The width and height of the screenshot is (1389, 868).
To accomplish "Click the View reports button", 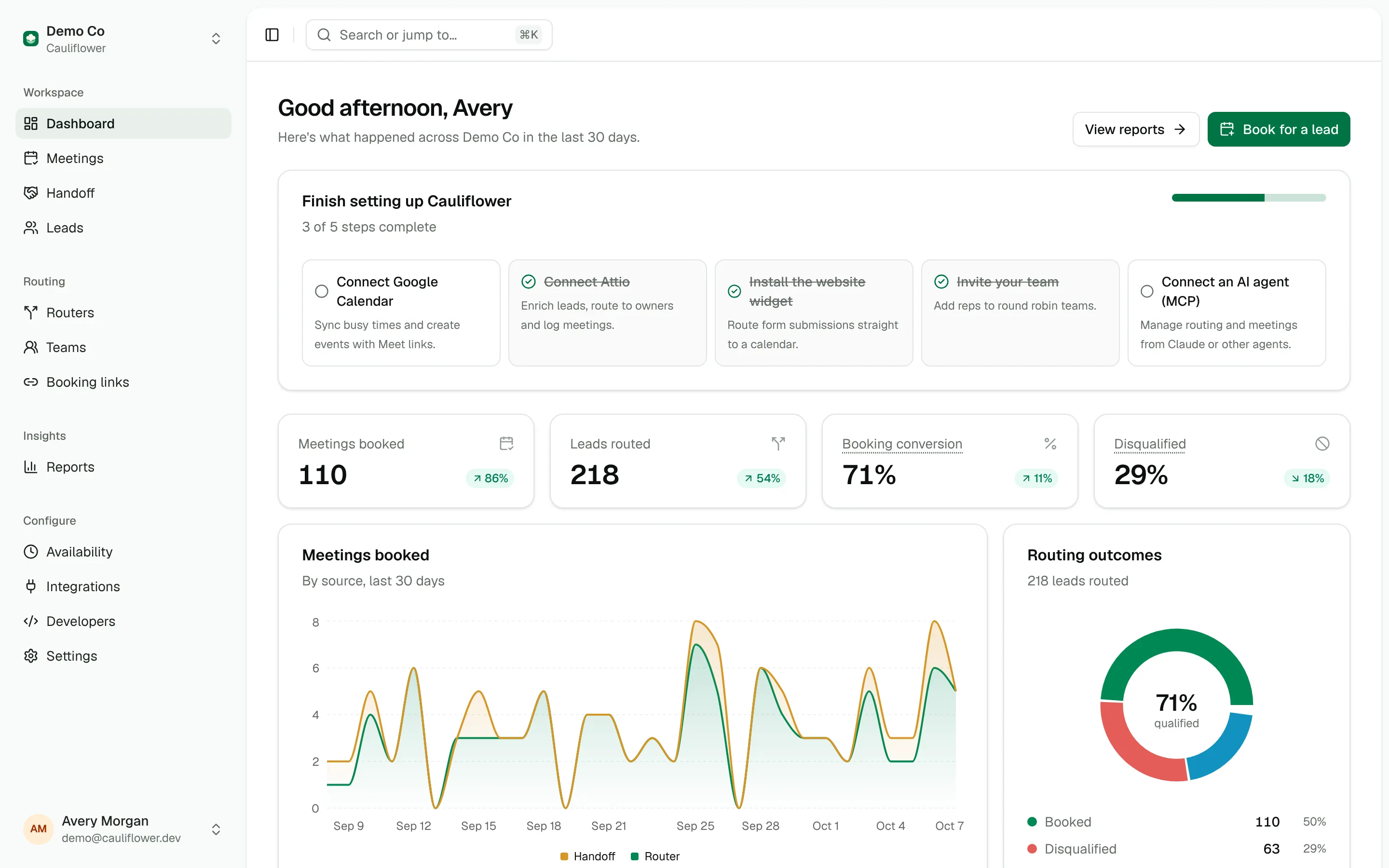I will [1136, 129].
